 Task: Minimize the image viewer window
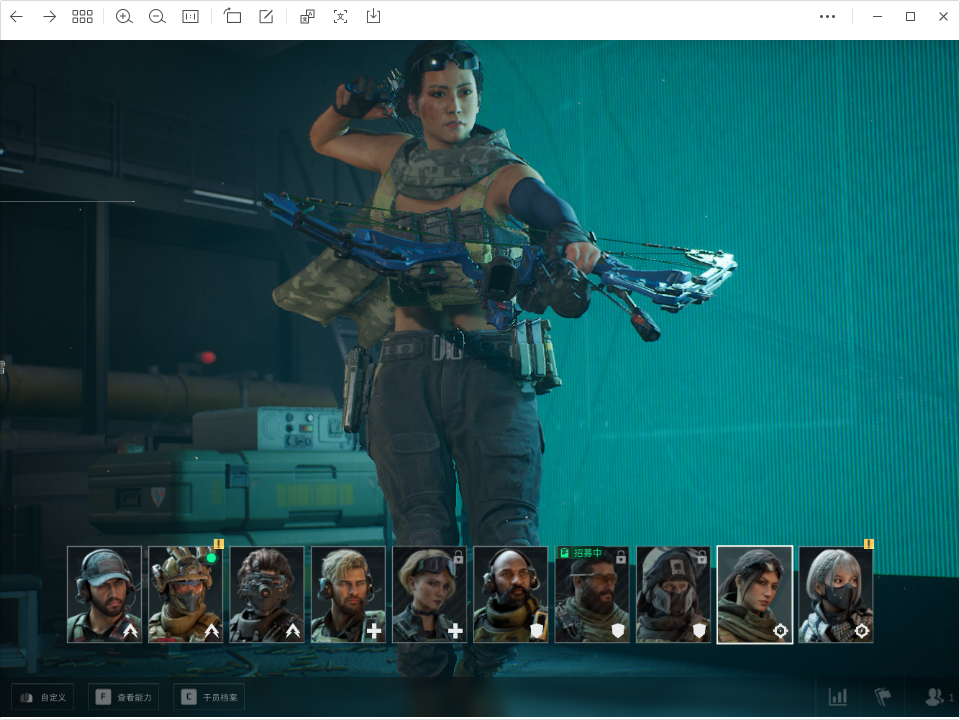click(x=877, y=17)
